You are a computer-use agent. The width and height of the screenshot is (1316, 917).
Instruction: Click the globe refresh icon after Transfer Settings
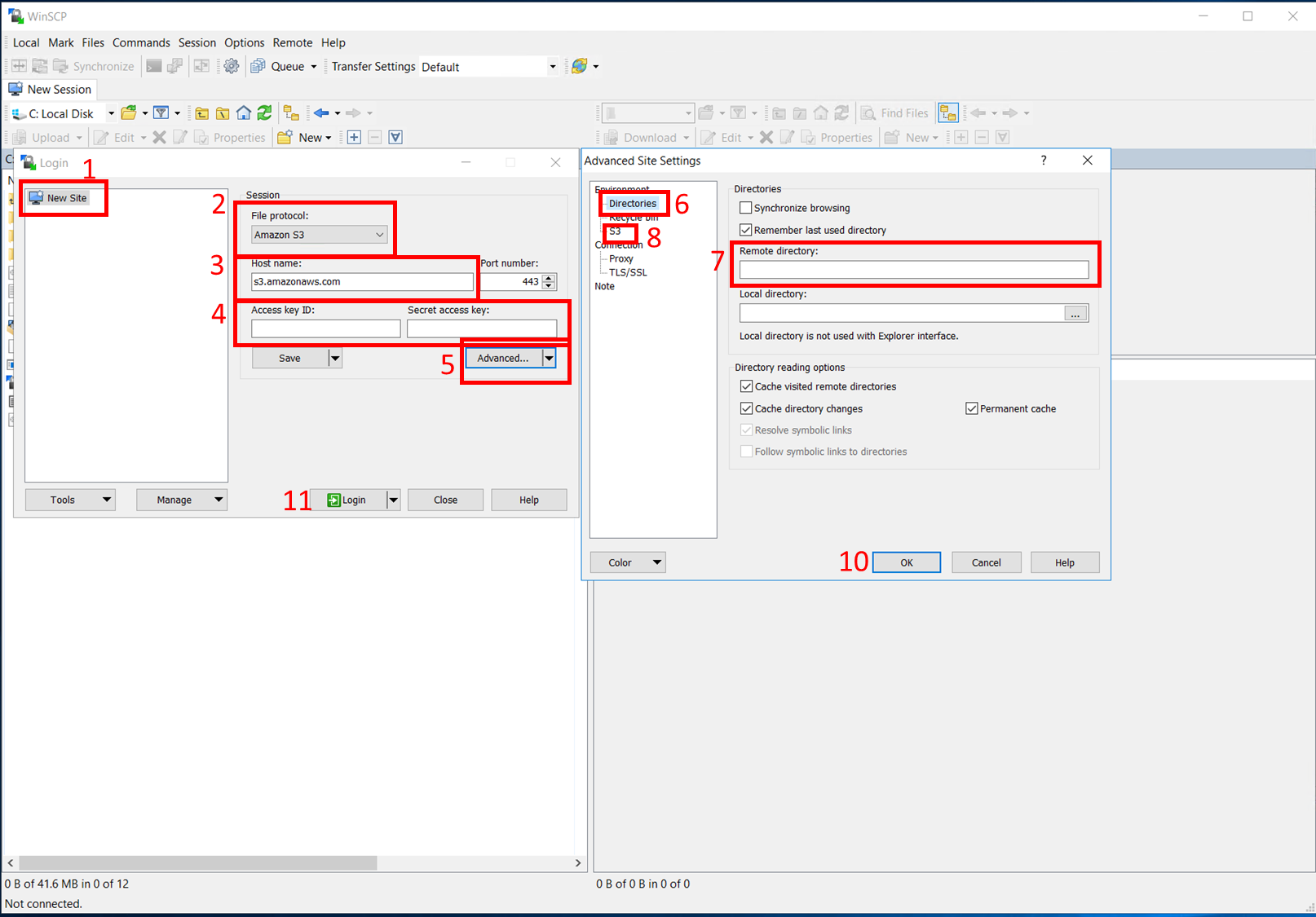[x=580, y=66]
